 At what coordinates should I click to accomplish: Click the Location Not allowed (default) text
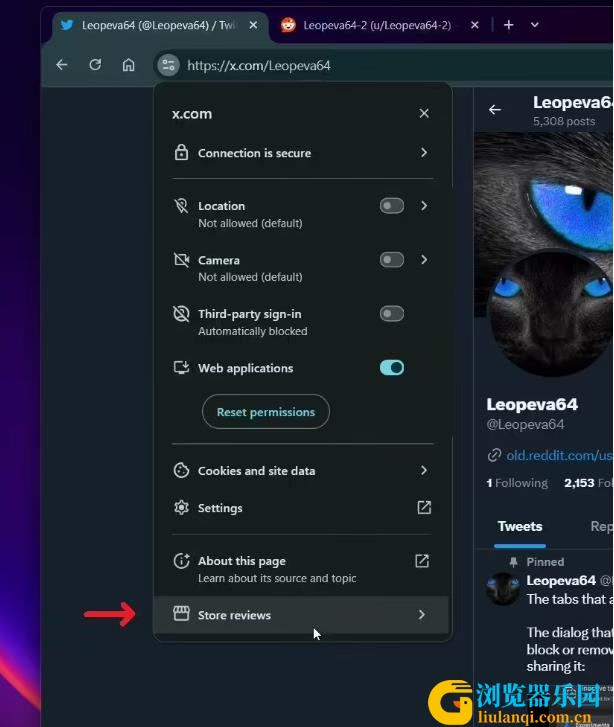tap(250, 223)
